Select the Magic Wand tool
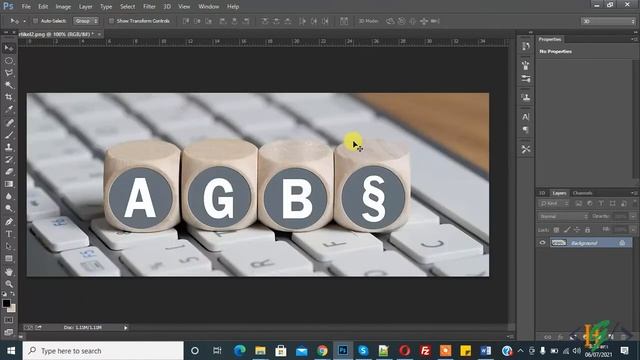 (x=9, y=85)
